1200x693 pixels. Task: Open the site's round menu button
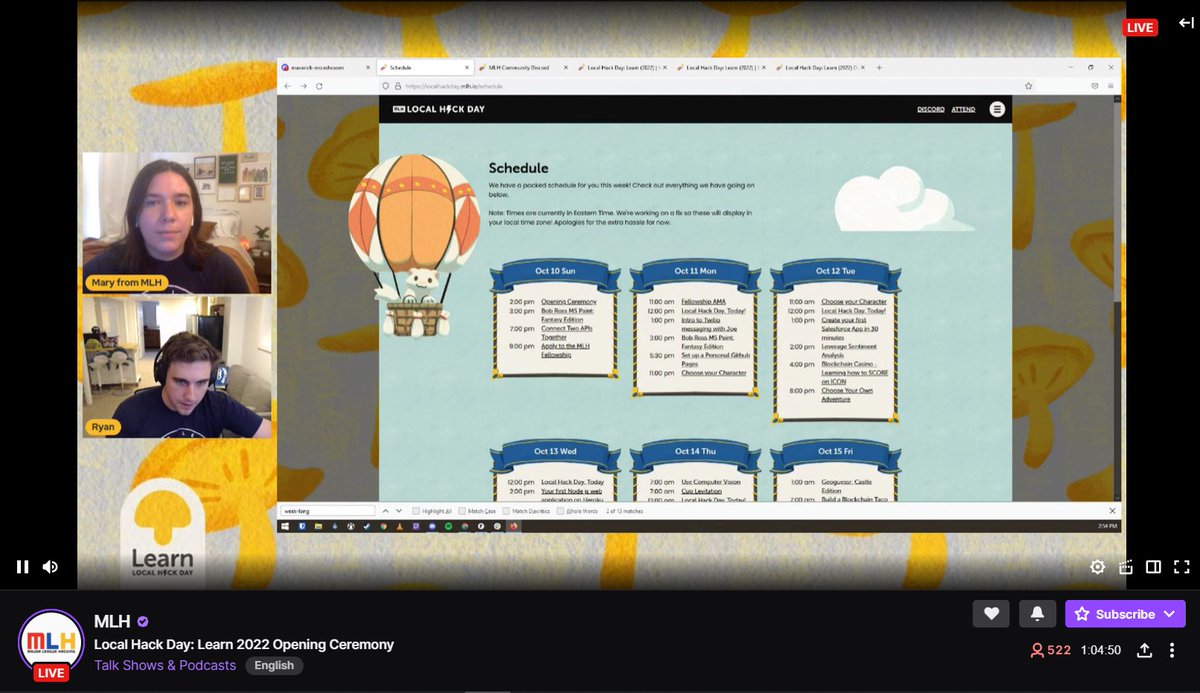(x=997, y=109)
